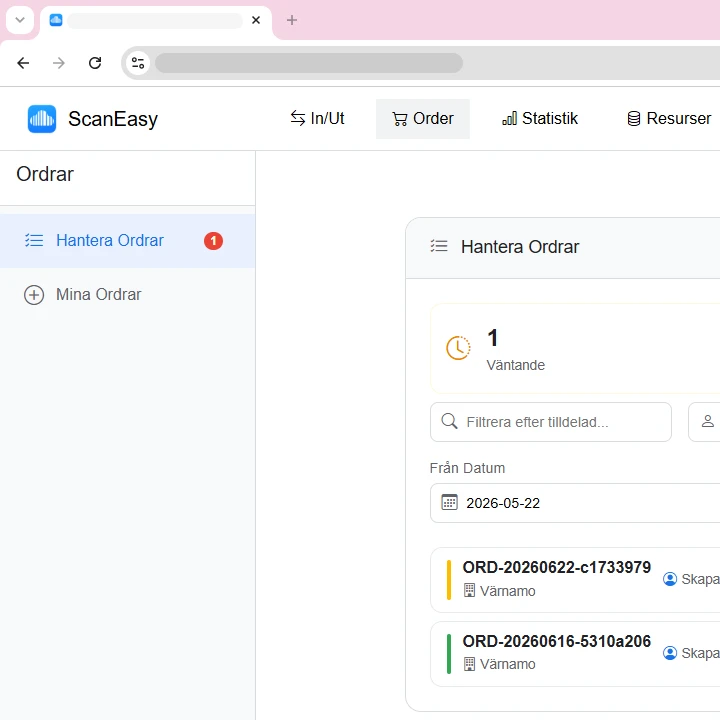
Task: Click the Ordrar sidebar heading
Action: [45, 174]
